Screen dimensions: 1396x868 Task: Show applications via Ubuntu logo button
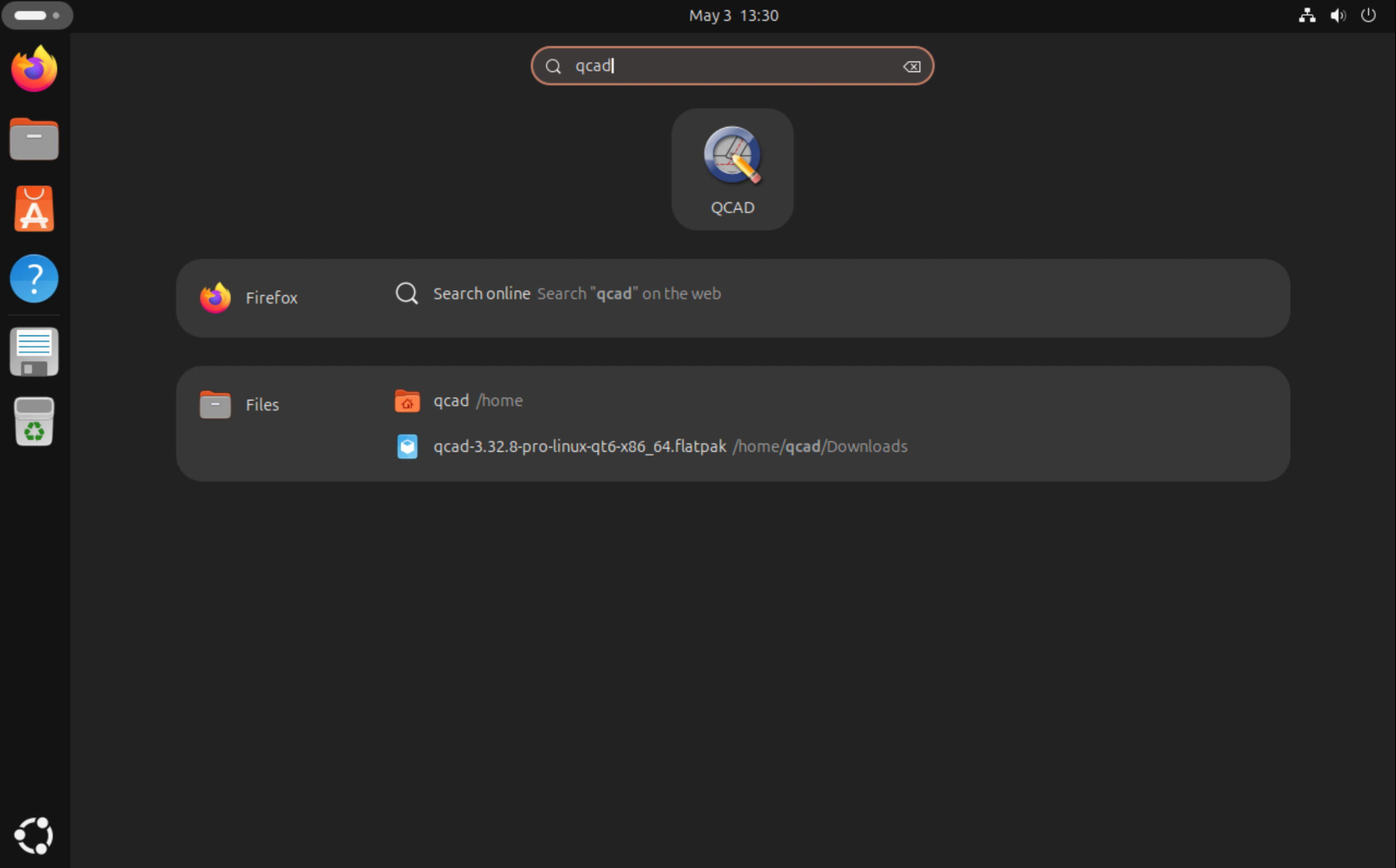pos(34,835)
